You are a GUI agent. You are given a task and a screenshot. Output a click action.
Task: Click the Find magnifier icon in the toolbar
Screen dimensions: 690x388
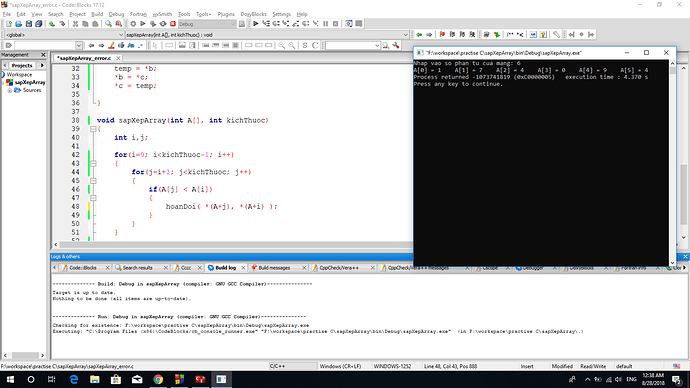tap(108, 24)
